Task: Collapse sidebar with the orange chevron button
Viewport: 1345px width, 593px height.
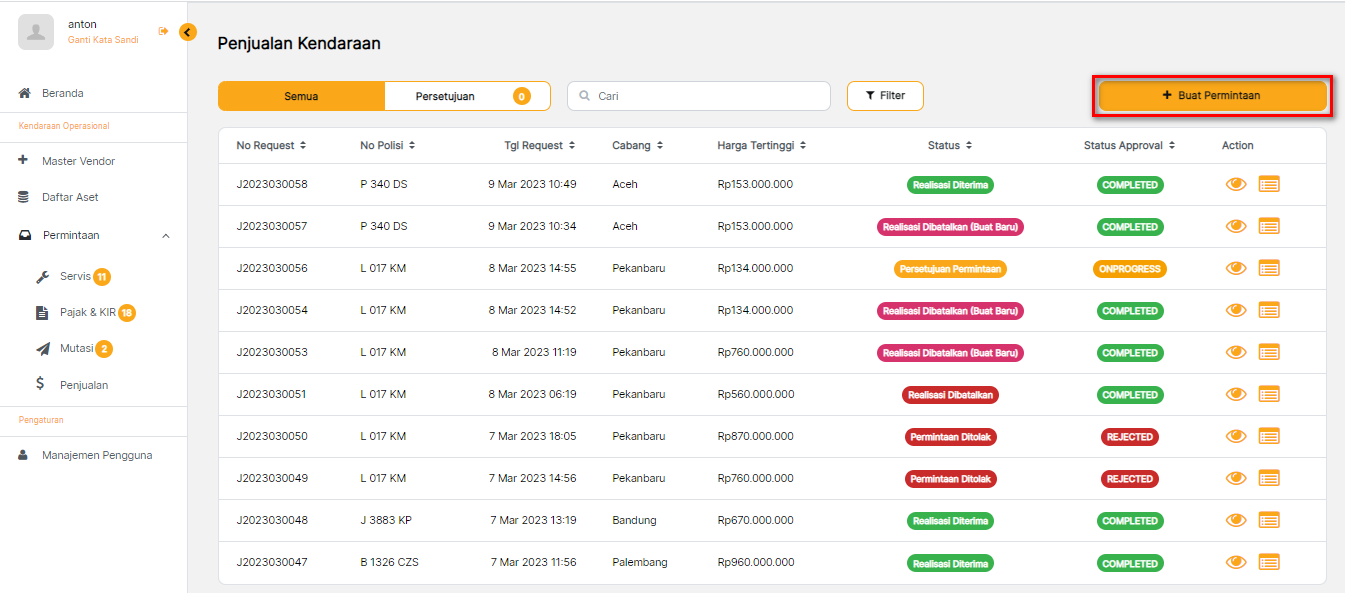Action: pyautogui.click(x=188, y=32)
